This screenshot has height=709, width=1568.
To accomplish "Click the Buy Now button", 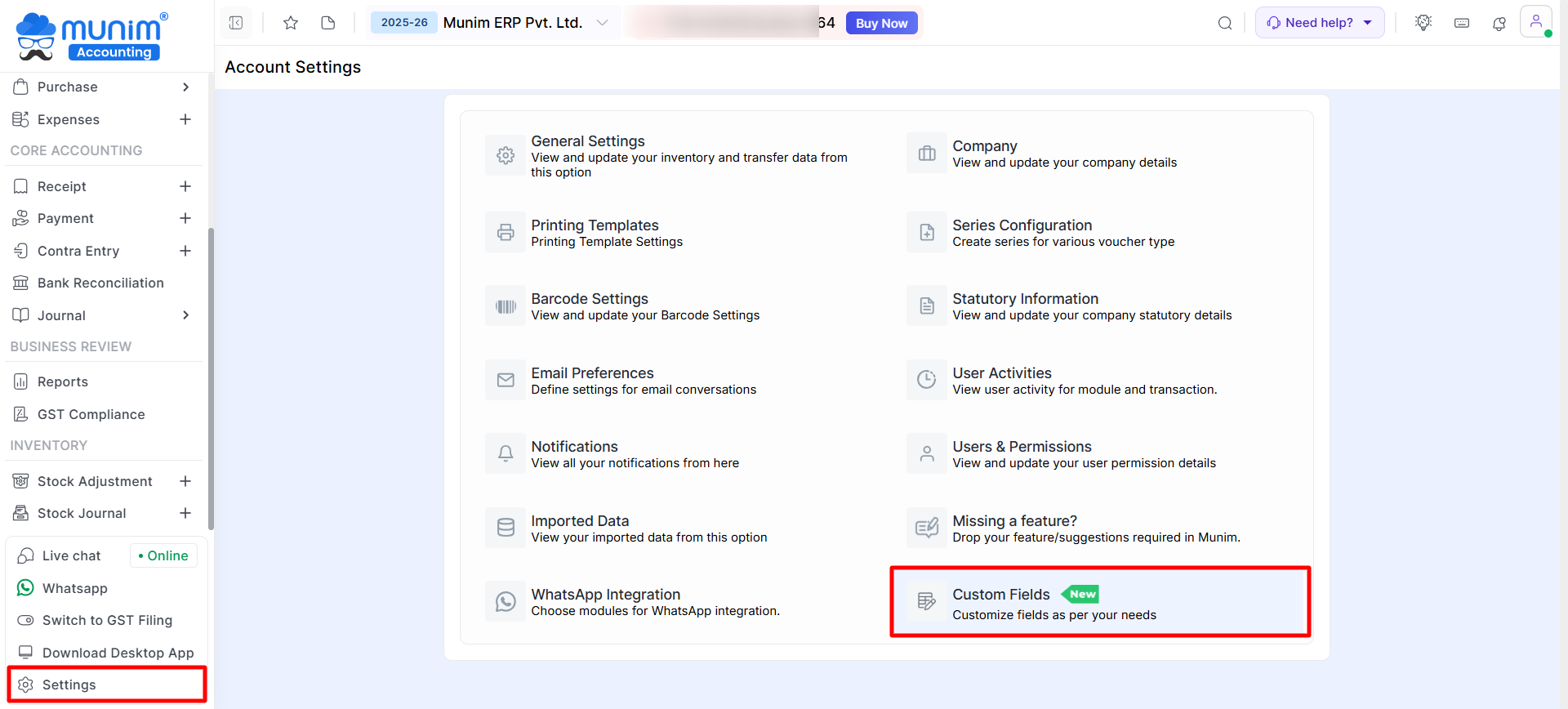I will (881, 24).
